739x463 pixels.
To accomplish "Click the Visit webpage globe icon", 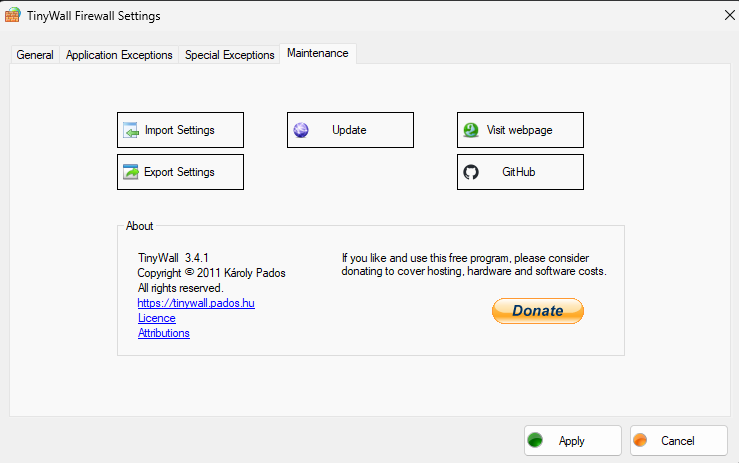I will [471, 130].
